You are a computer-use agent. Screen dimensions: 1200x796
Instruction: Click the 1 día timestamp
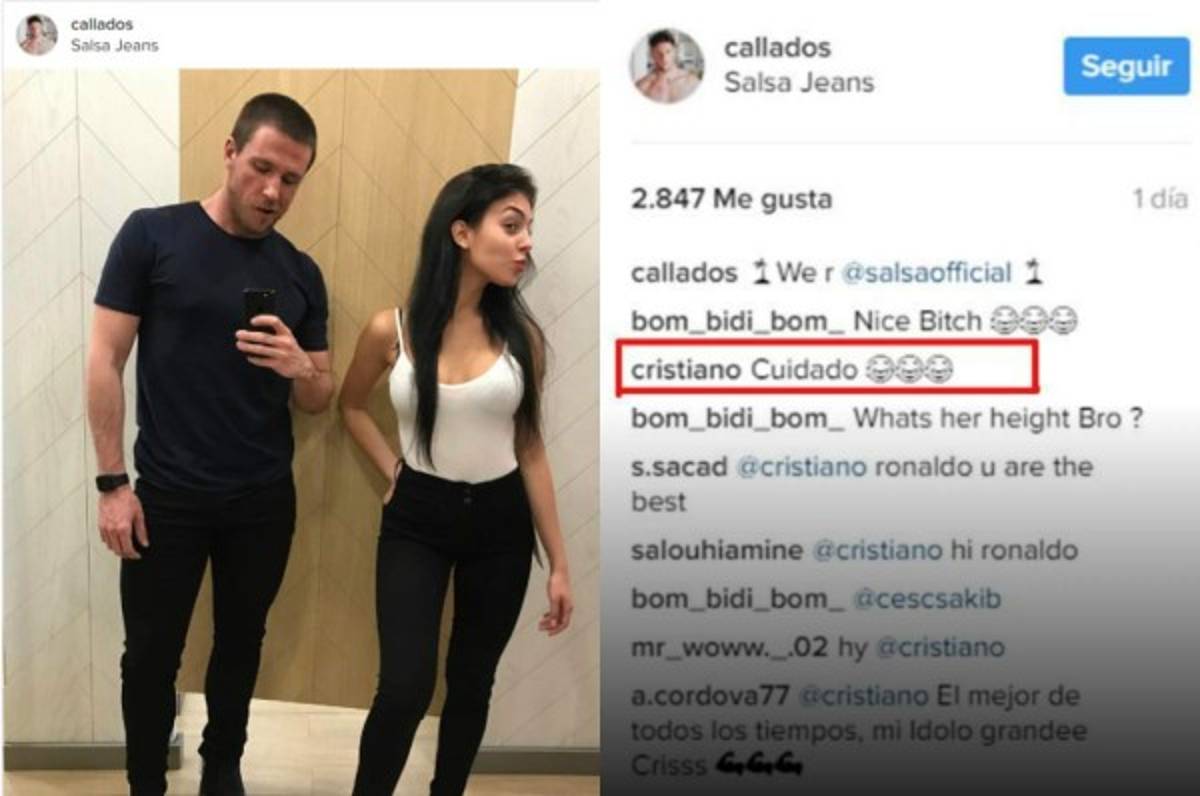click(1159, 199)
